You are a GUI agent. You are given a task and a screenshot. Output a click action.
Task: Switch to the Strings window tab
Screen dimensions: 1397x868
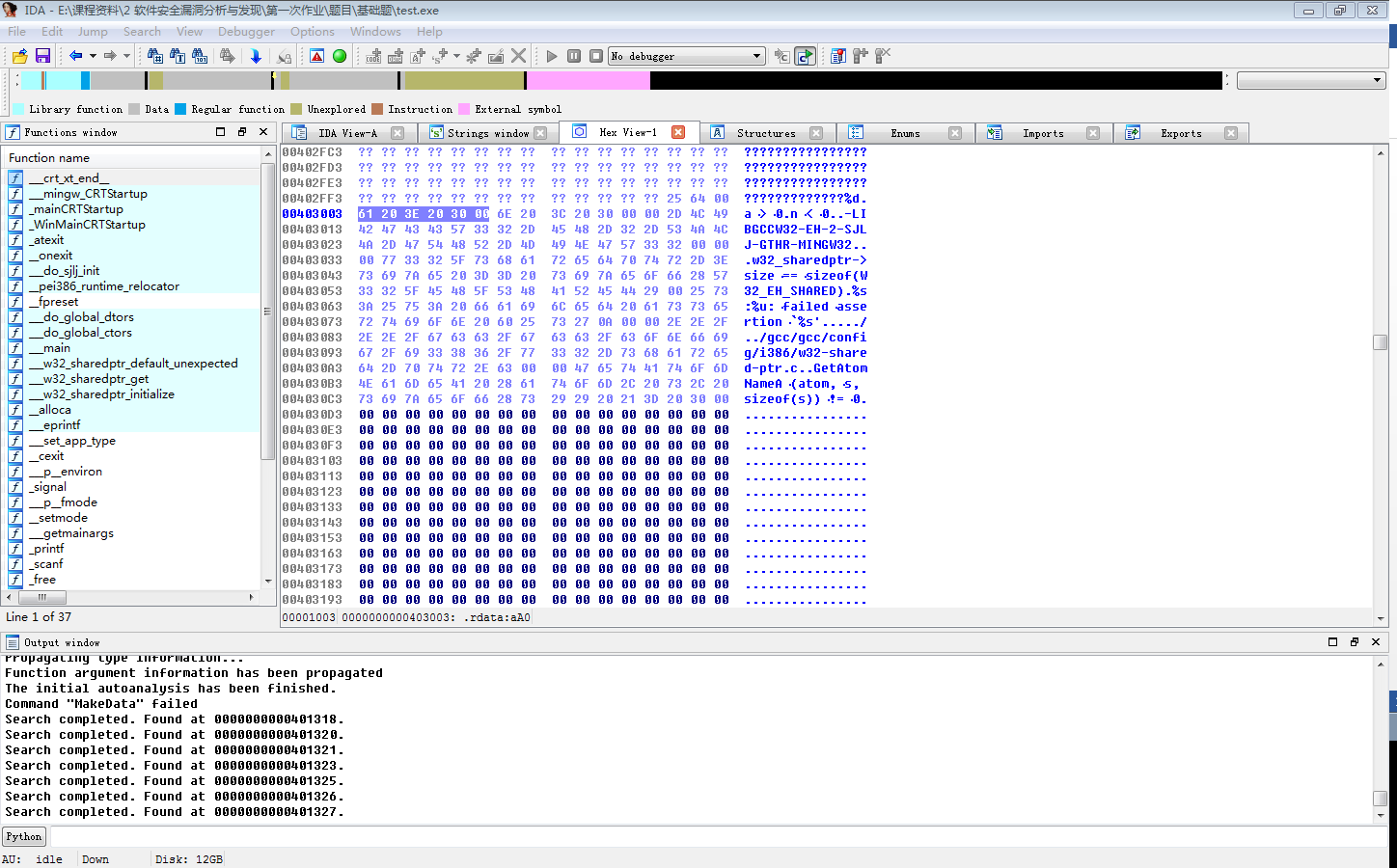pyautogui.click(x=488, y=133)
